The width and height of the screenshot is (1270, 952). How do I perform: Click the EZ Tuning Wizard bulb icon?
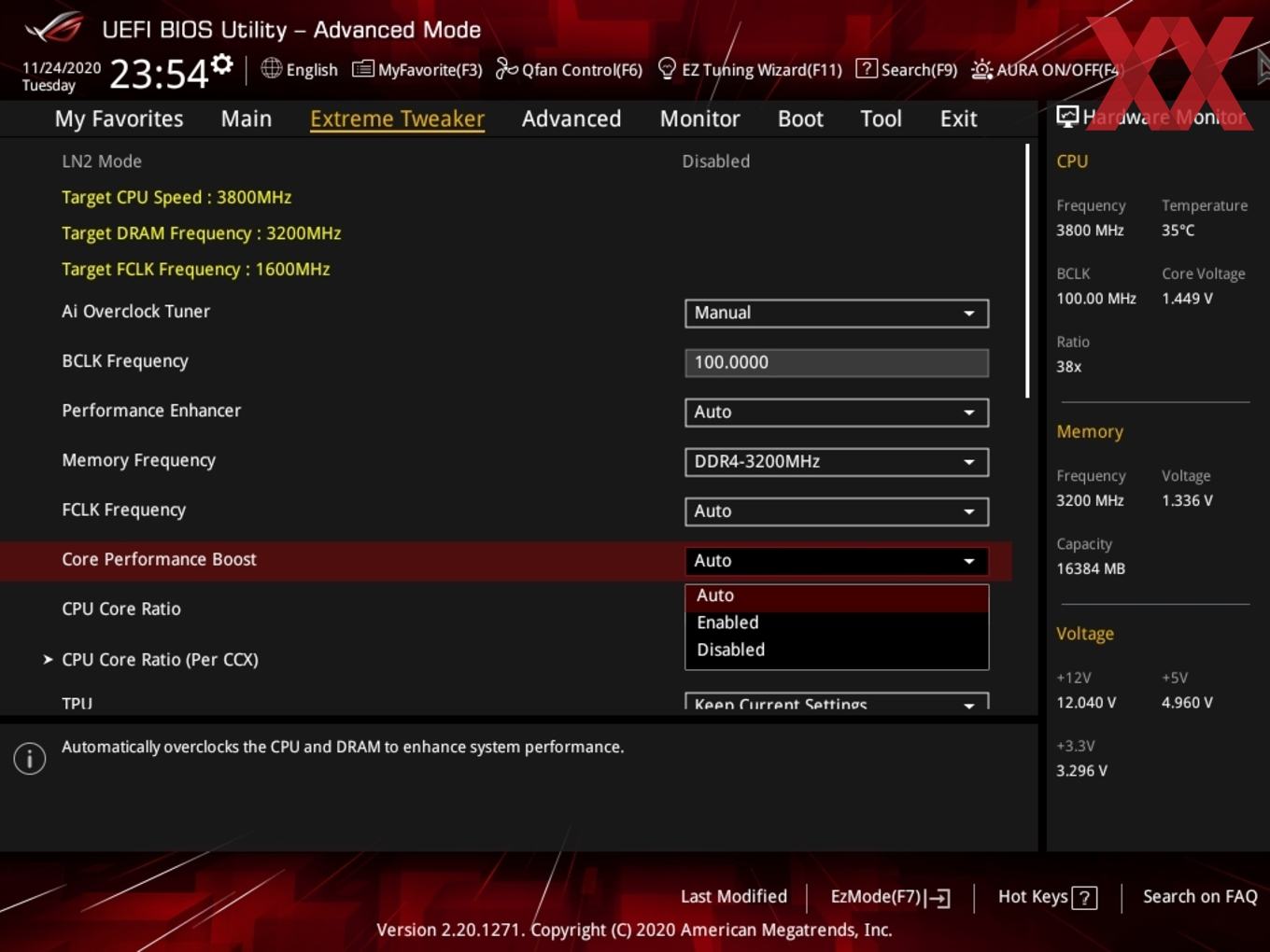point(667,68)
